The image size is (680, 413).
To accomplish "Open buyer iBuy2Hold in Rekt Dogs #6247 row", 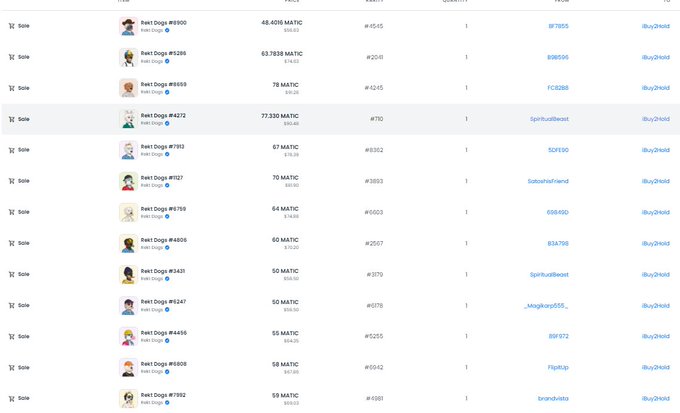I will 655,306.
